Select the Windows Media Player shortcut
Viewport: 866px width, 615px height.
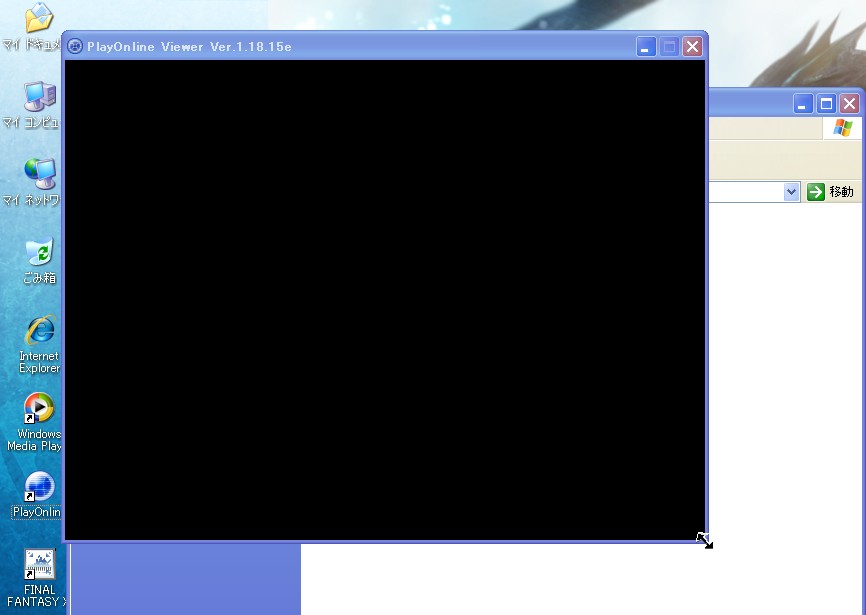coord(39,410)
